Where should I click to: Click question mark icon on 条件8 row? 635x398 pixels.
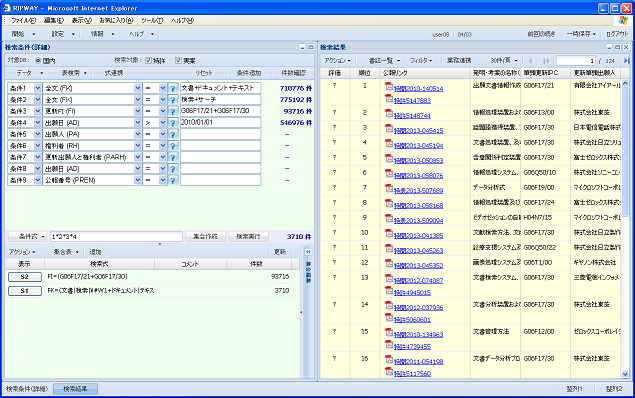pyautogui.click(x=173, y=169)
